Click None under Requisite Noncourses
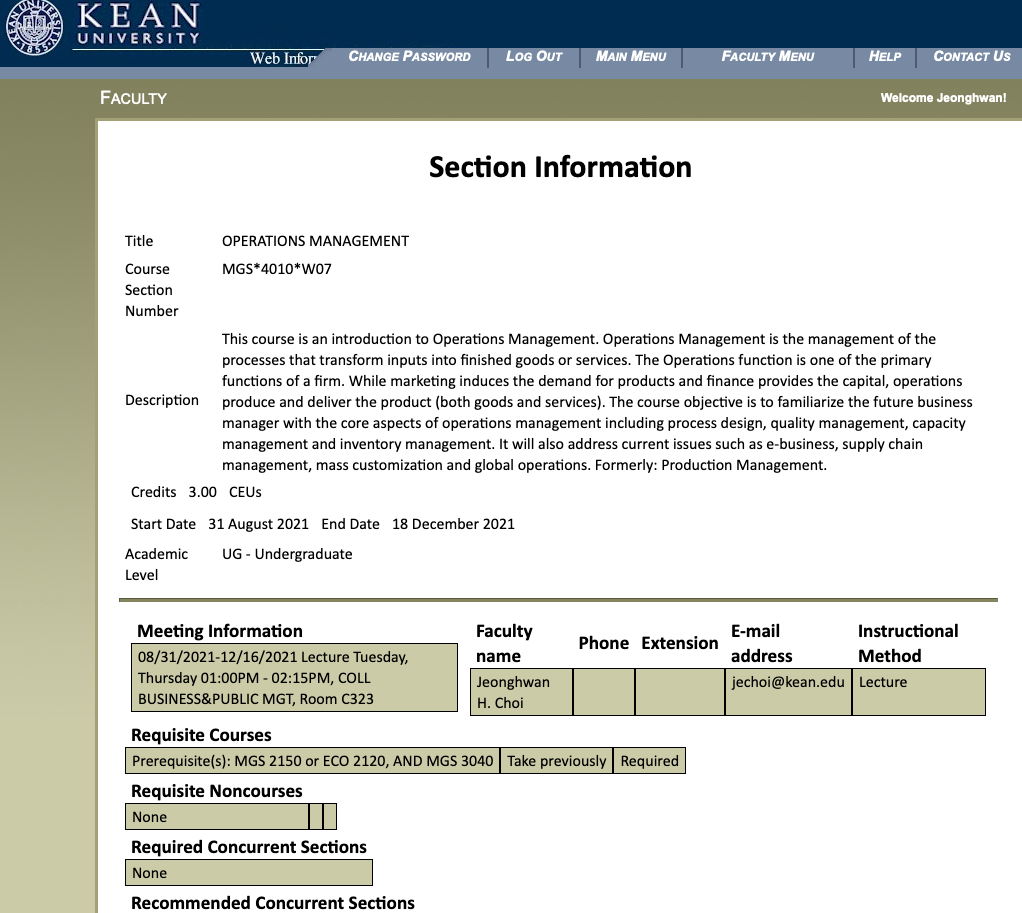1022x913 pixels. click(x=217, y=817)
